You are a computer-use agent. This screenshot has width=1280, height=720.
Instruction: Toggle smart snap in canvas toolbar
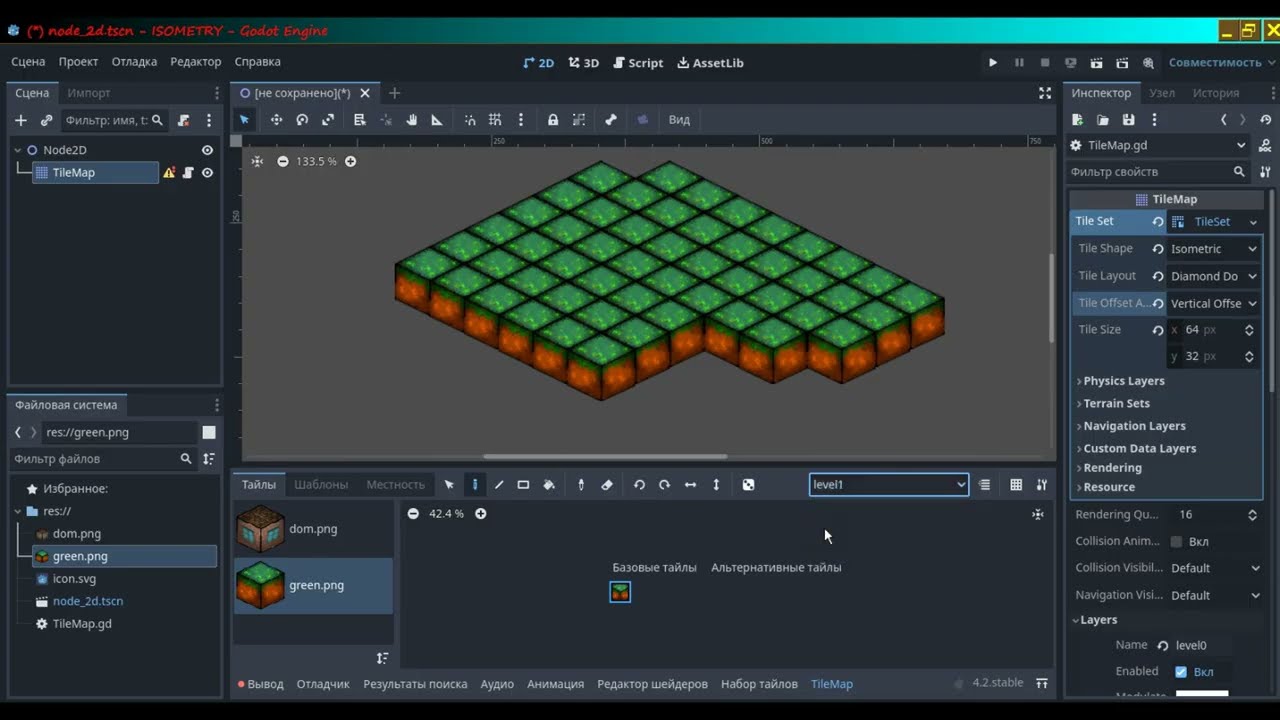(x=470, y=119)
